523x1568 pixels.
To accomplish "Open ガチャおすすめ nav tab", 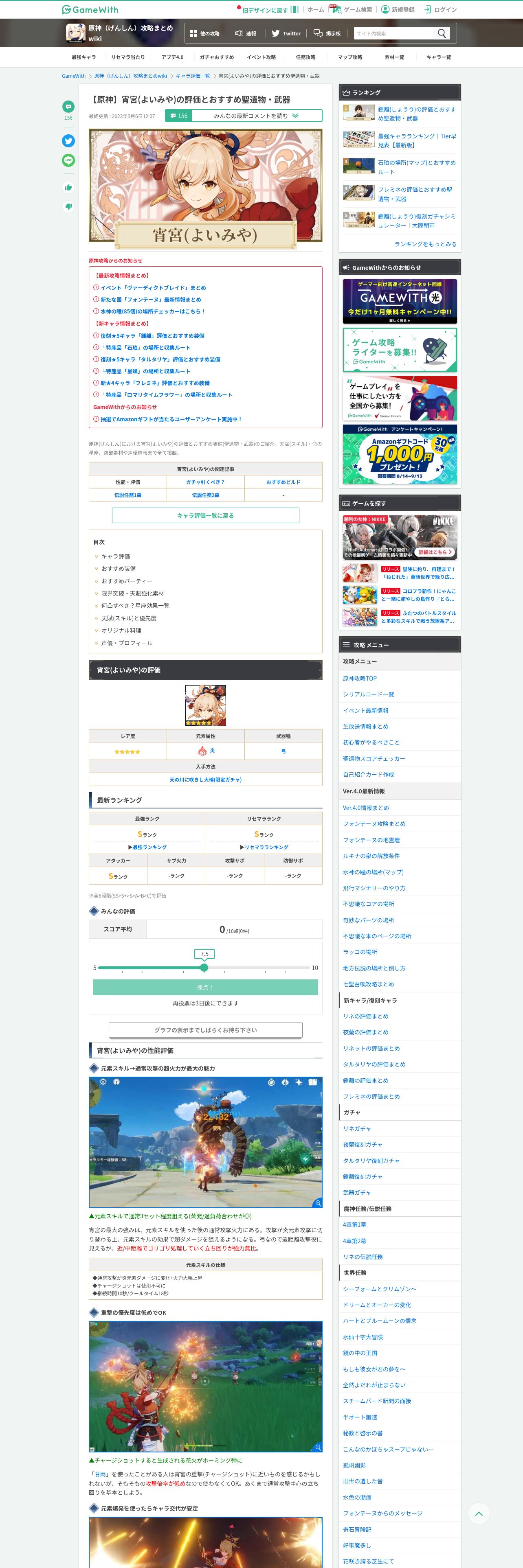I will (217, 57).
